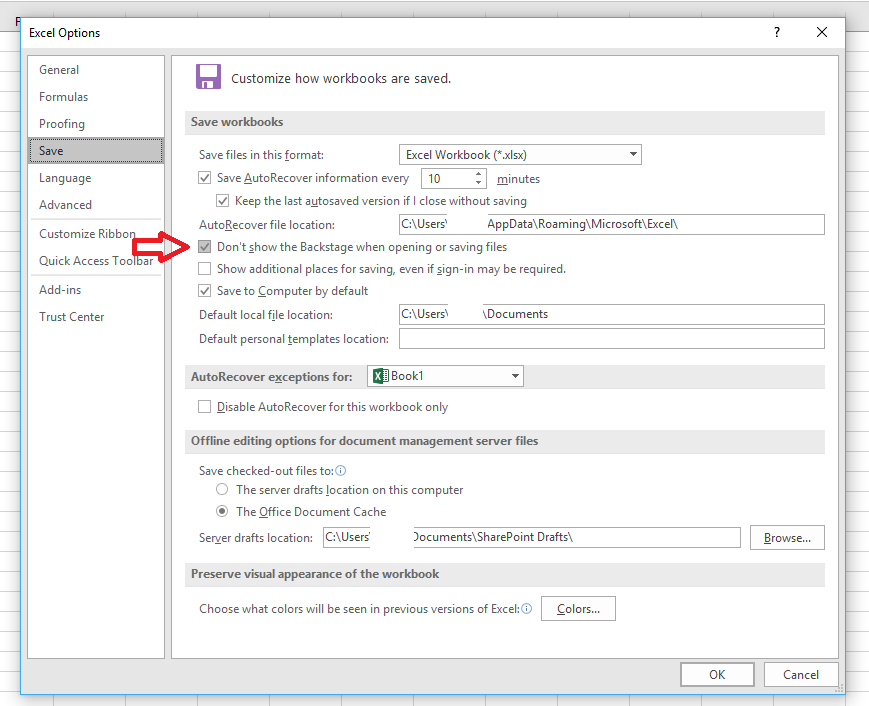Select The Office Document Cache radio button

[222, 511]
